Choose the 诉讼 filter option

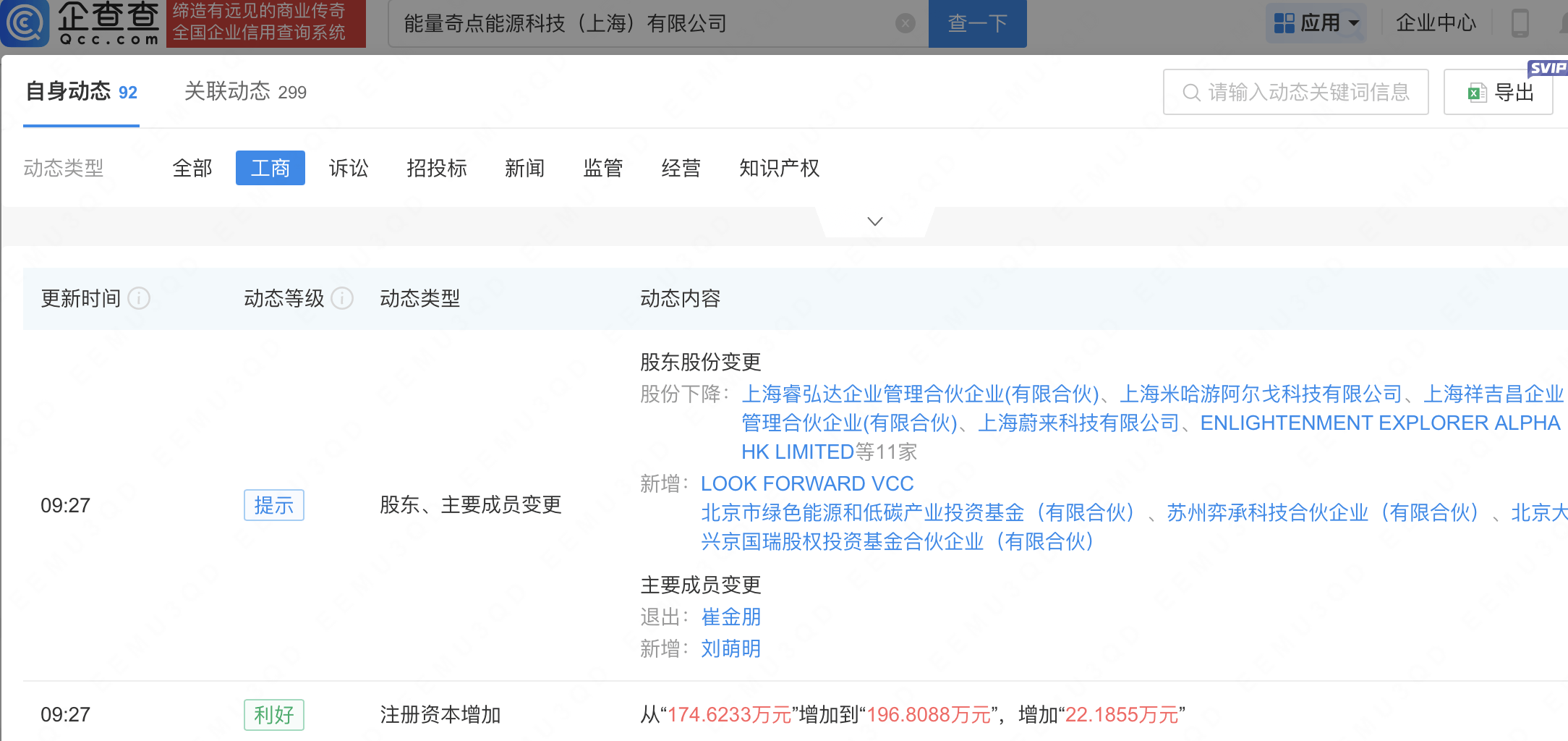[x=349, y=168]
